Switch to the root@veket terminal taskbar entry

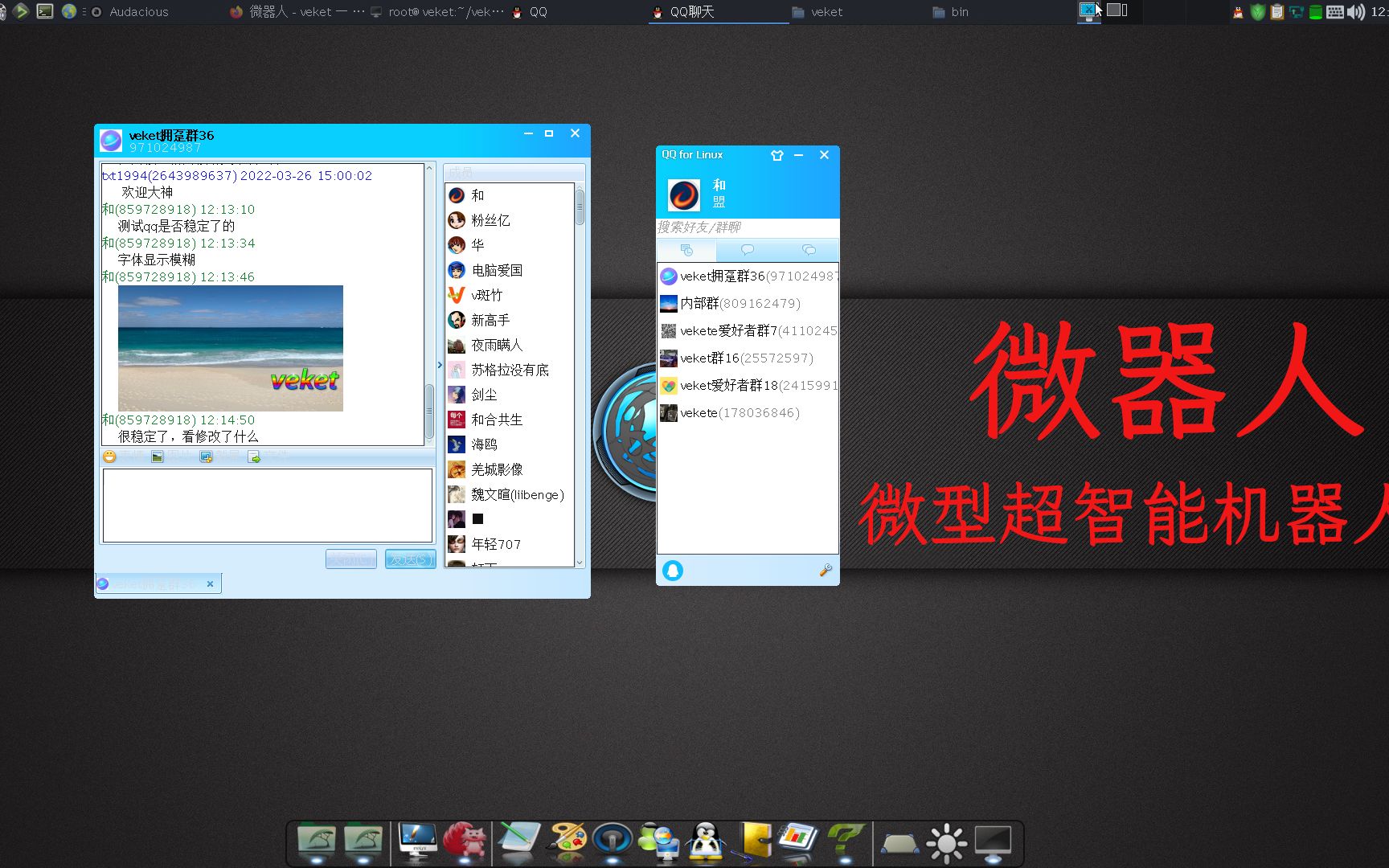click(x=438, y=12)
